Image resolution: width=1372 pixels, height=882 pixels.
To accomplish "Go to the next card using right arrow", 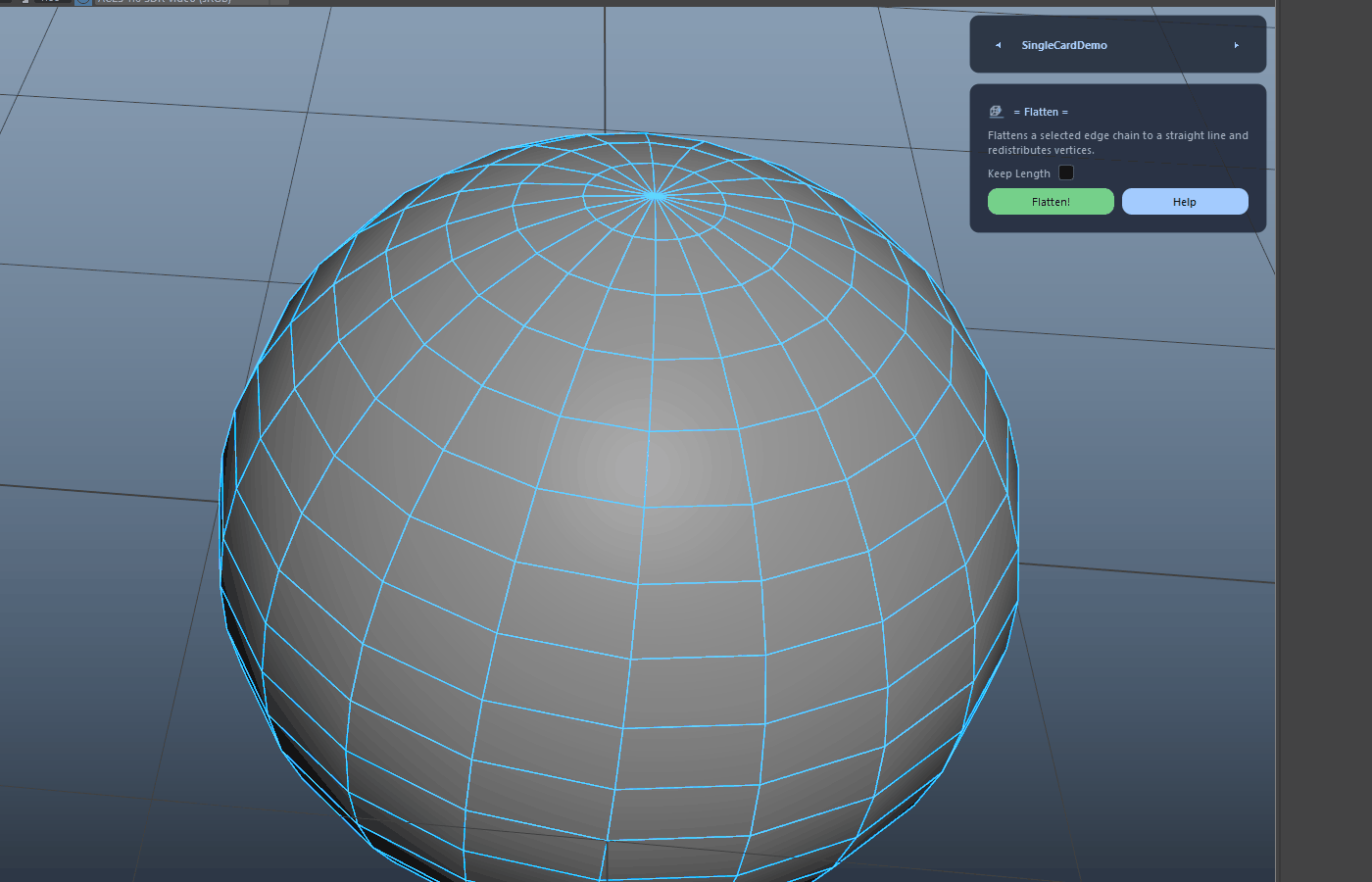I will coord(1237,45).
